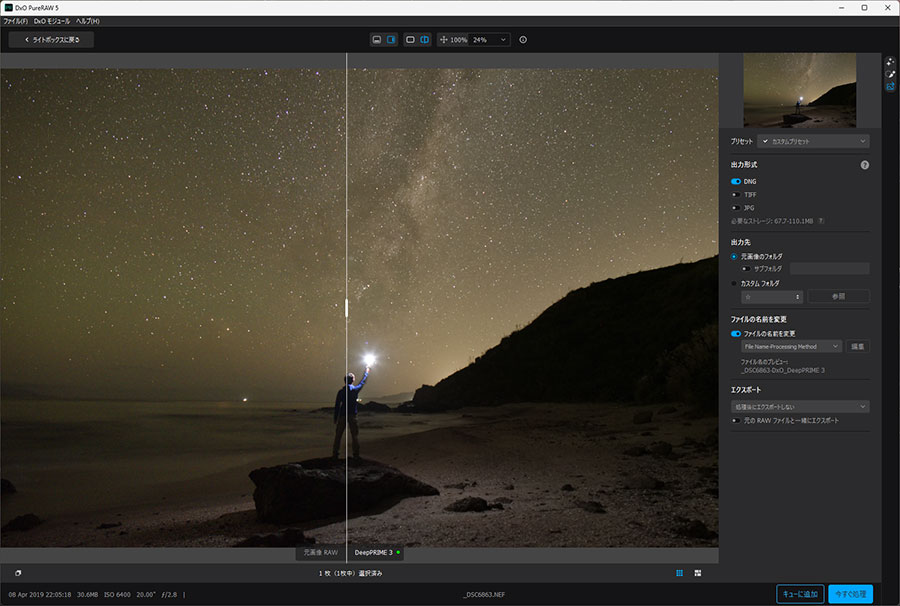
Task: Click the 編集 edit button
Action: coord(858,347)
